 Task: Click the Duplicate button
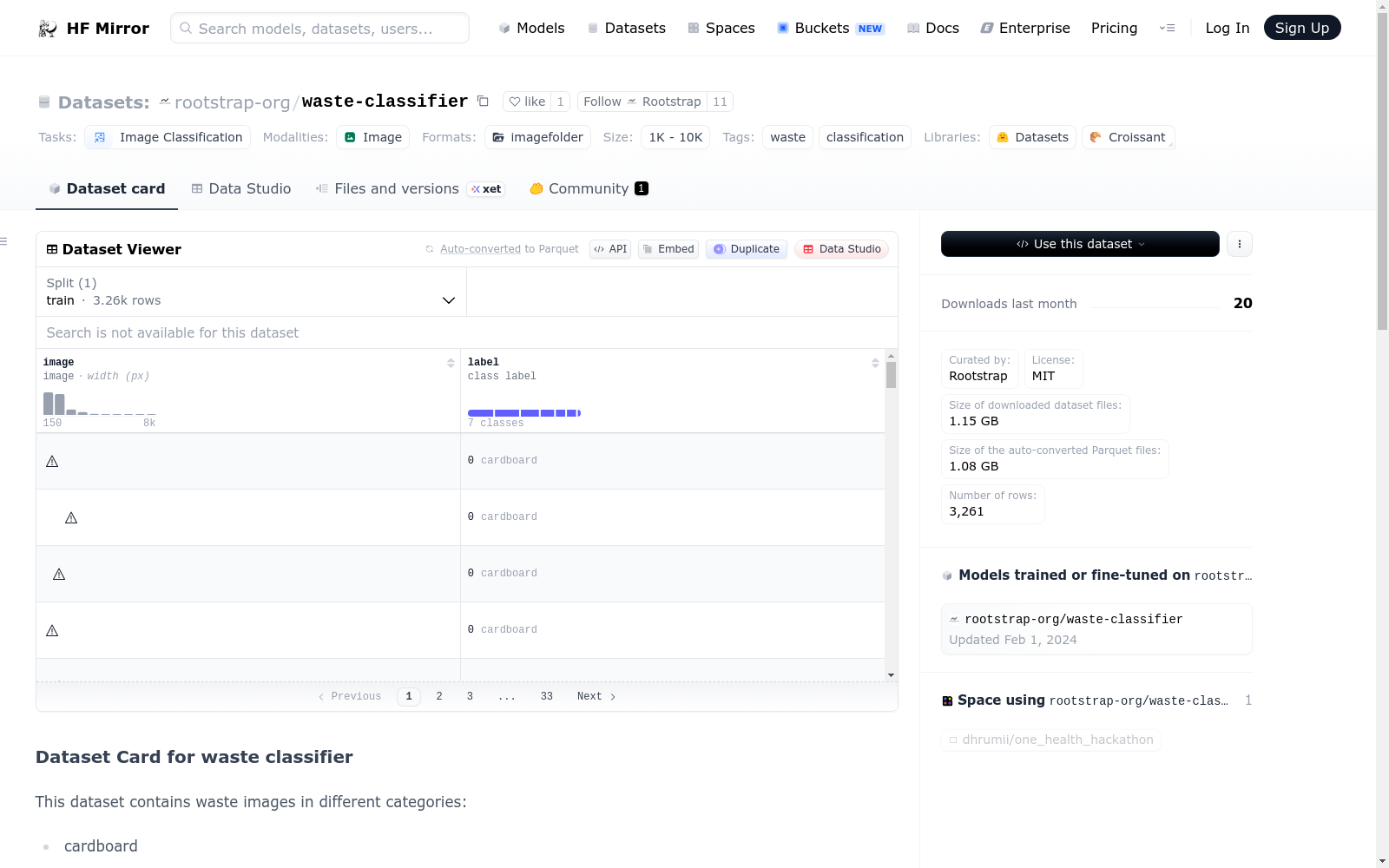(x=747, y=249)
